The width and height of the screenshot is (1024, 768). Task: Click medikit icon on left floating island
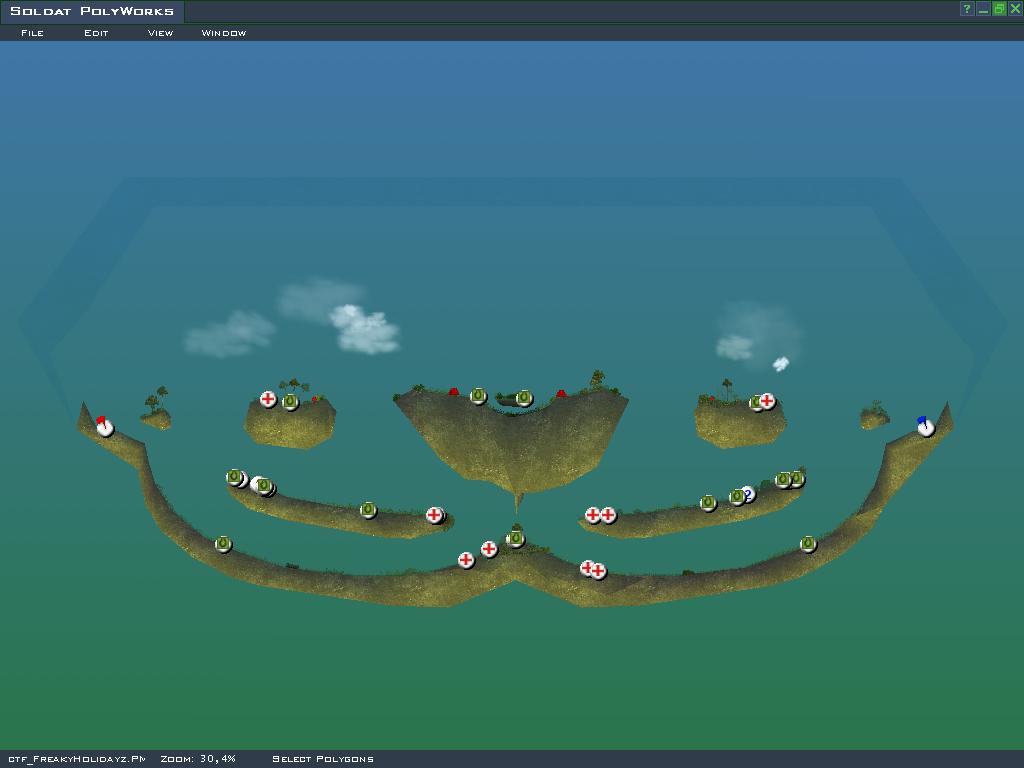click(x=268, y=400)
